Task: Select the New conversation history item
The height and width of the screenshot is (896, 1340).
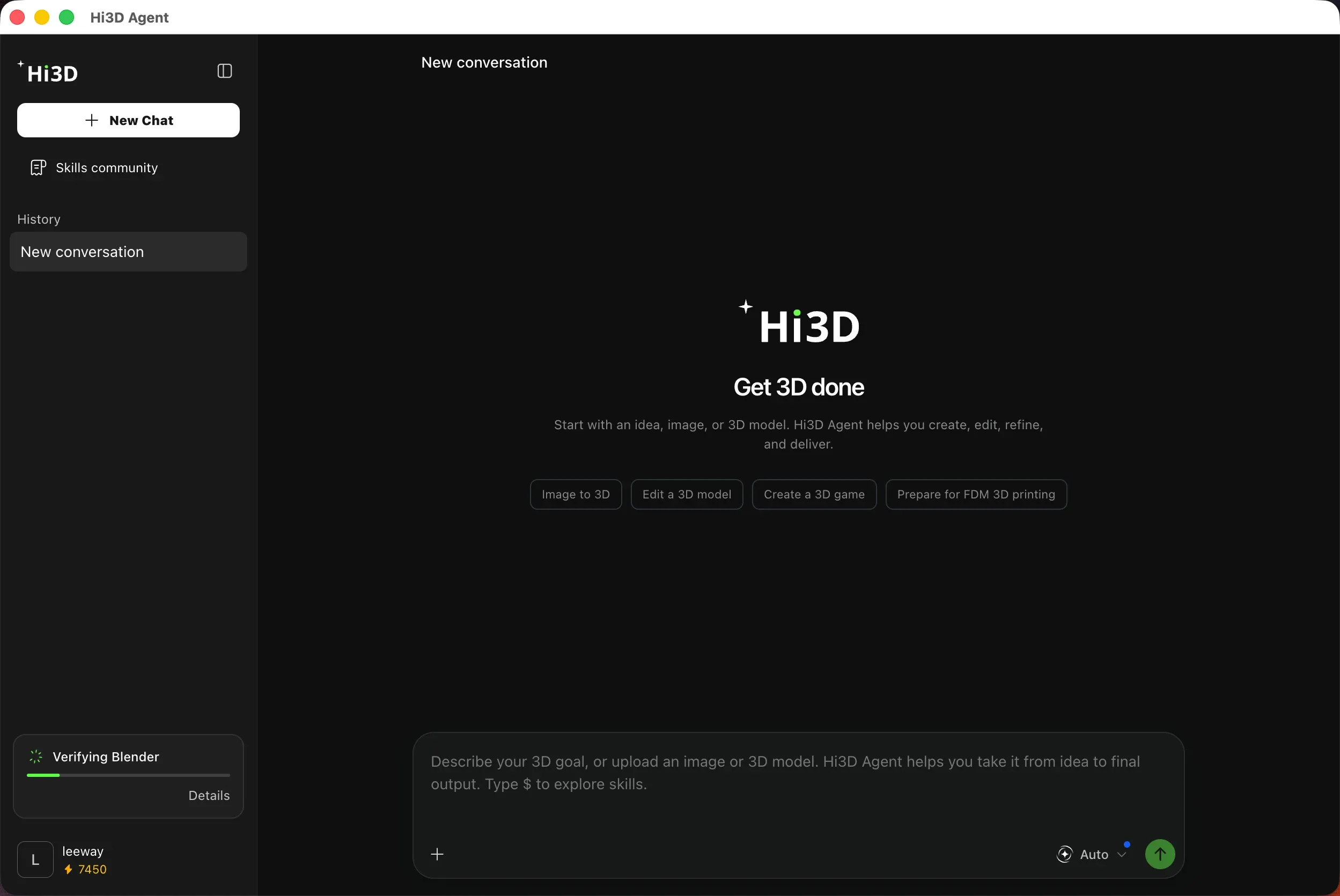Action: point(129,252)
